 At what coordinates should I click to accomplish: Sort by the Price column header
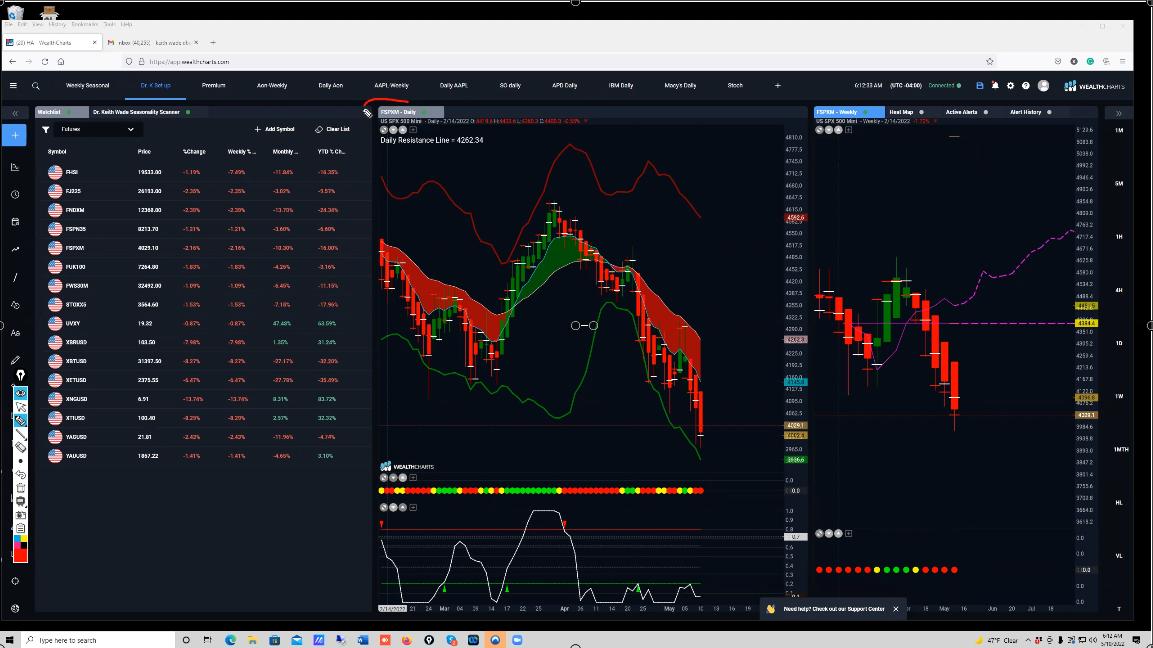(144, 152)
